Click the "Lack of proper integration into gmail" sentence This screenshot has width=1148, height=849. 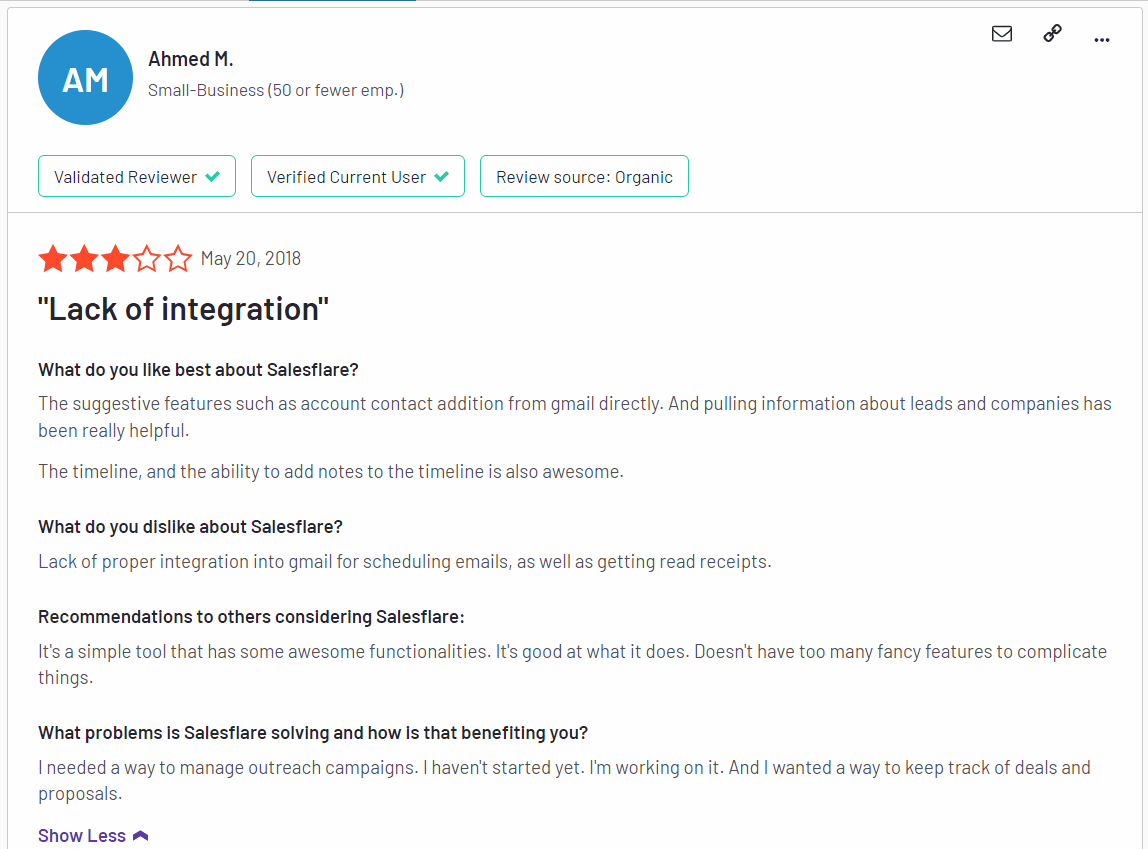(405, 561)
